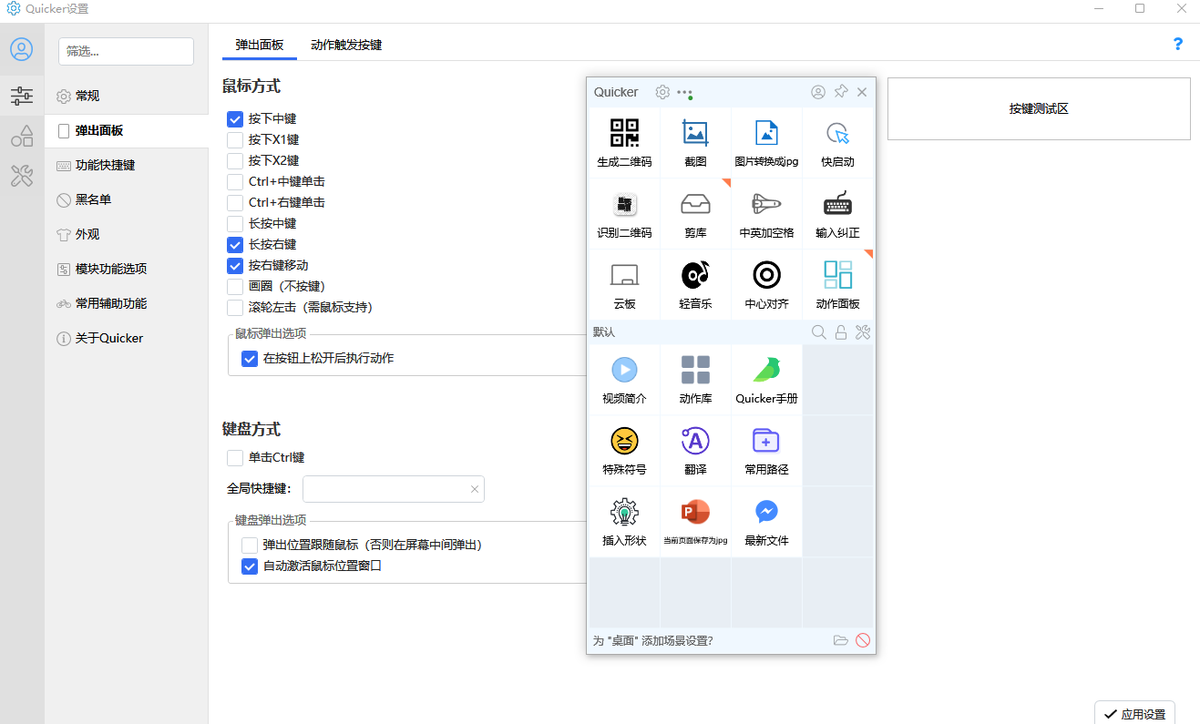Image resolution: width=1200 pixels, height=724 pixels.
Task: Start the 轻音乐 light music action
Action: point(695,282)
